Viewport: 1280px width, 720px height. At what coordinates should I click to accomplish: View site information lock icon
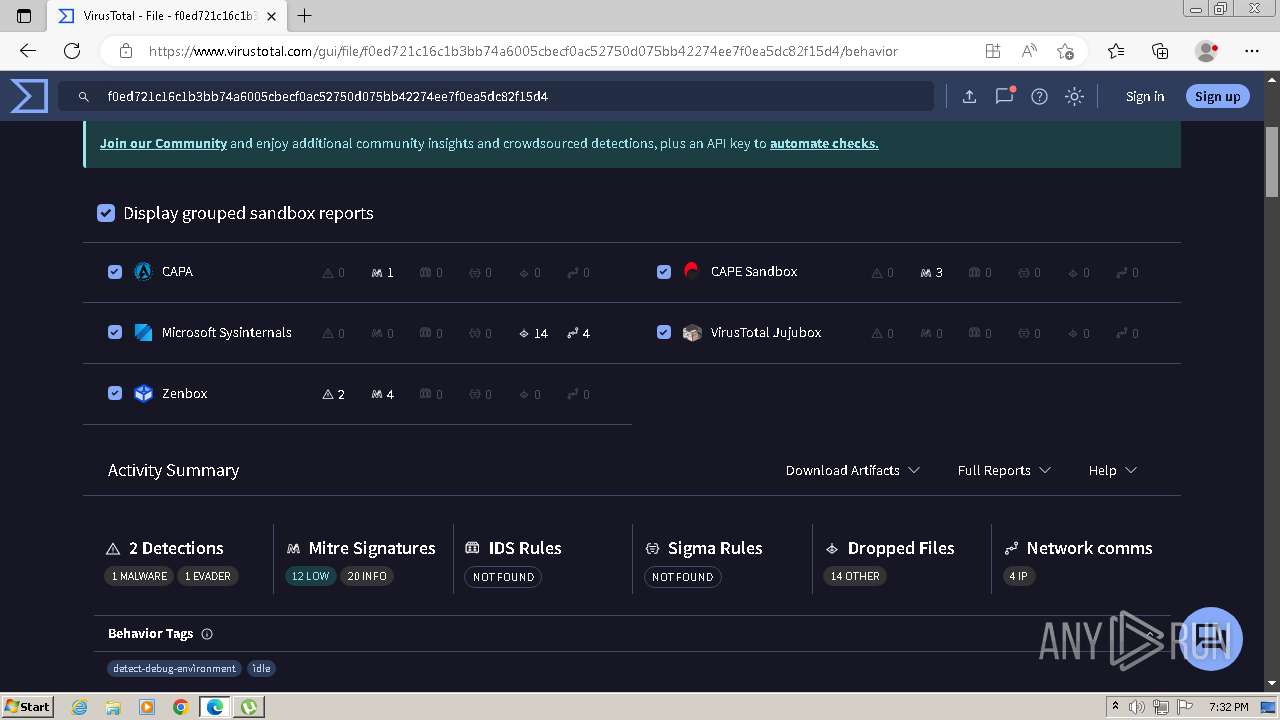[126, 51]
